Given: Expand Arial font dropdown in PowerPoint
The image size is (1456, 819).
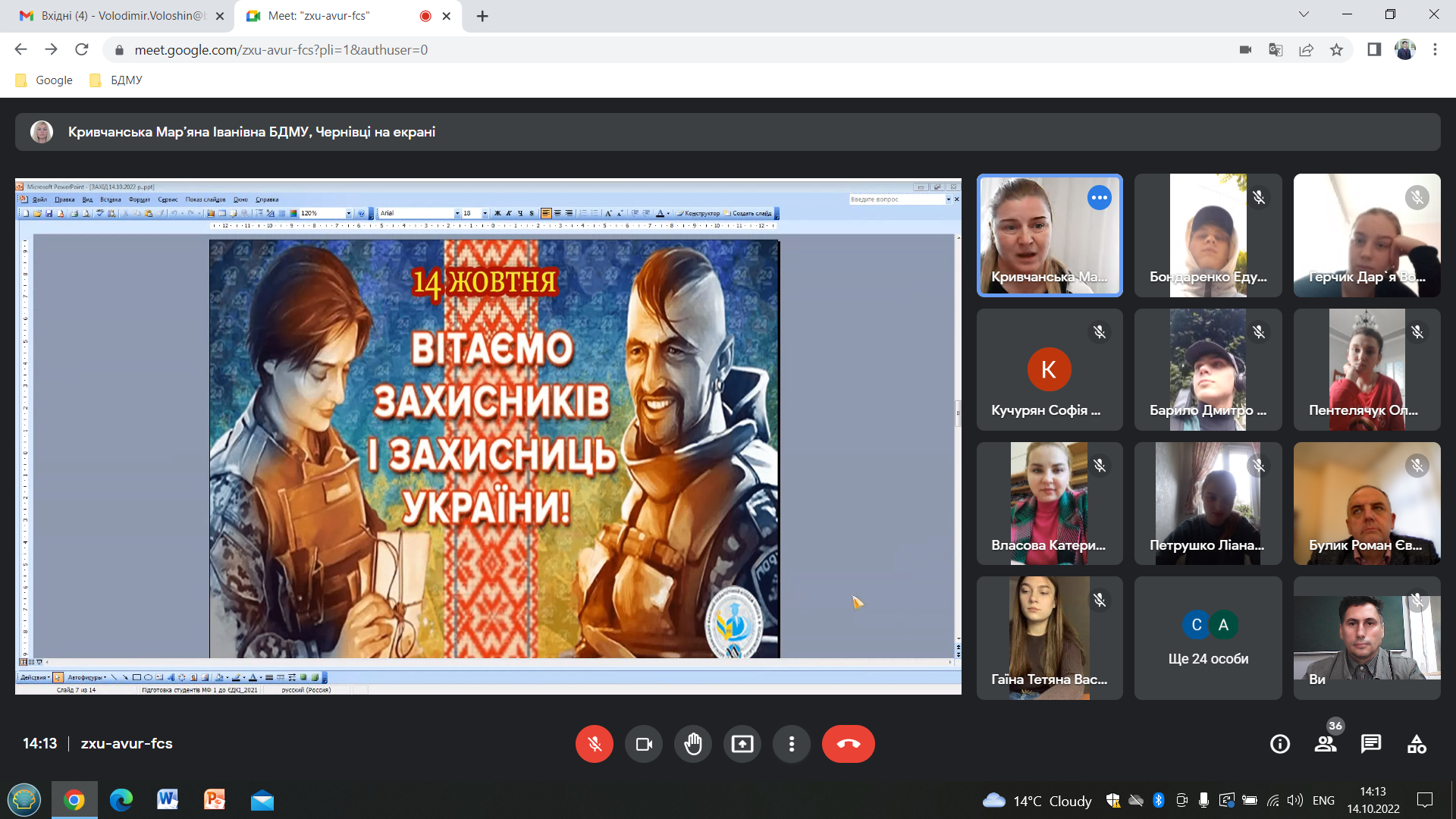Looking at the screenshot, I should point(457,214).
